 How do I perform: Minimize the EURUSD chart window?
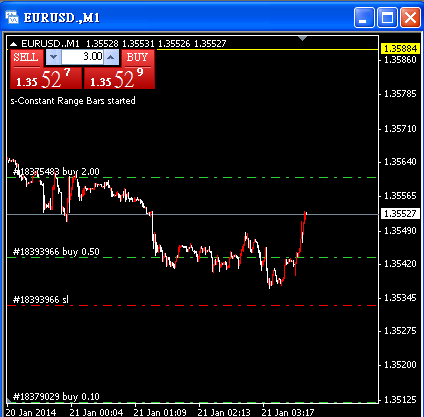point(364,18)
